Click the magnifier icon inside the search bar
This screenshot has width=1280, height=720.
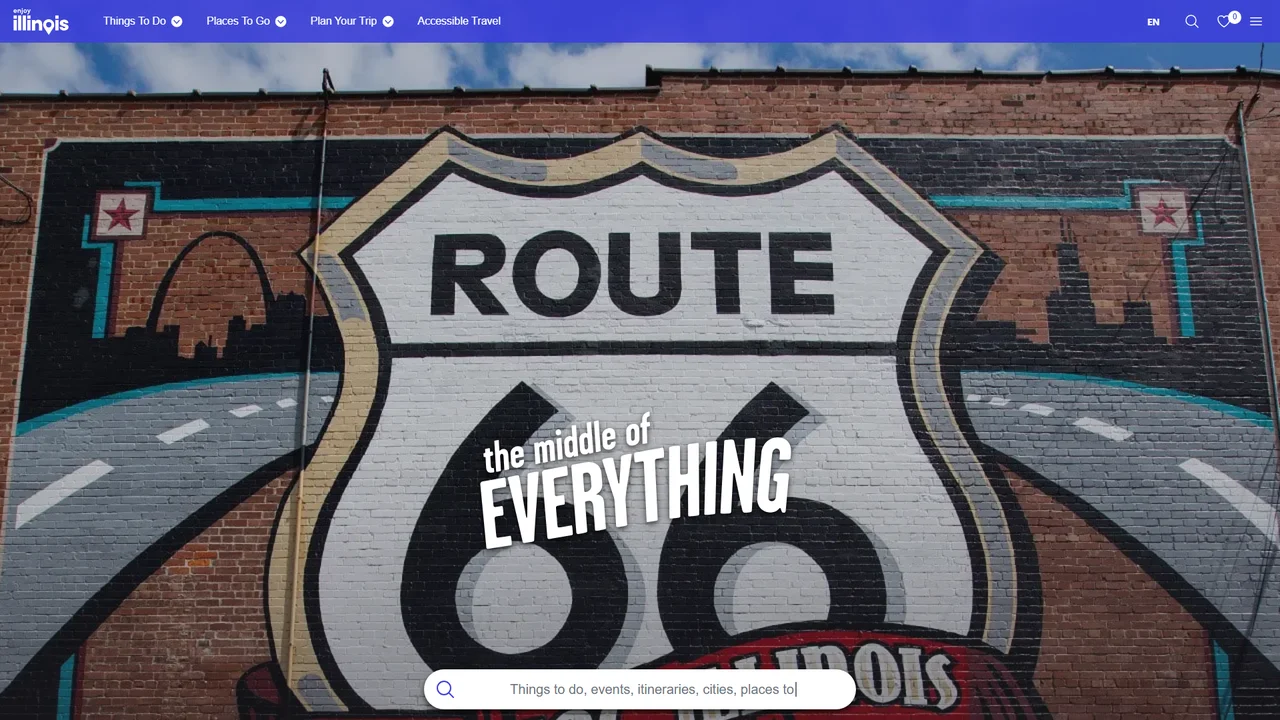445,689
